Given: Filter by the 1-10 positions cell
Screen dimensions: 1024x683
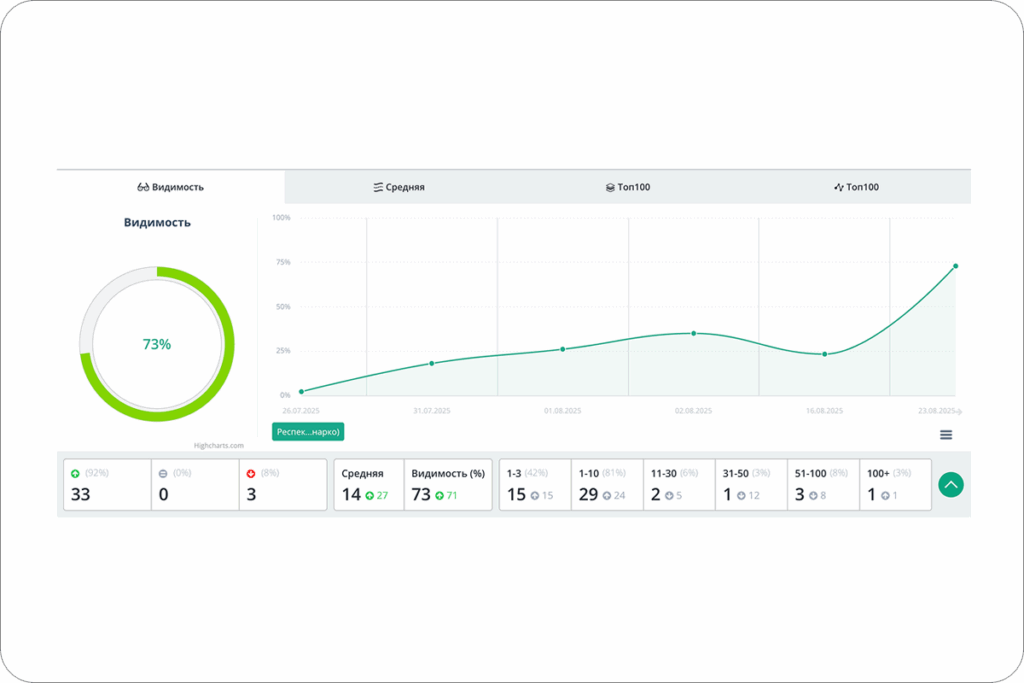Looking at the screenshot, I should 607,484.
